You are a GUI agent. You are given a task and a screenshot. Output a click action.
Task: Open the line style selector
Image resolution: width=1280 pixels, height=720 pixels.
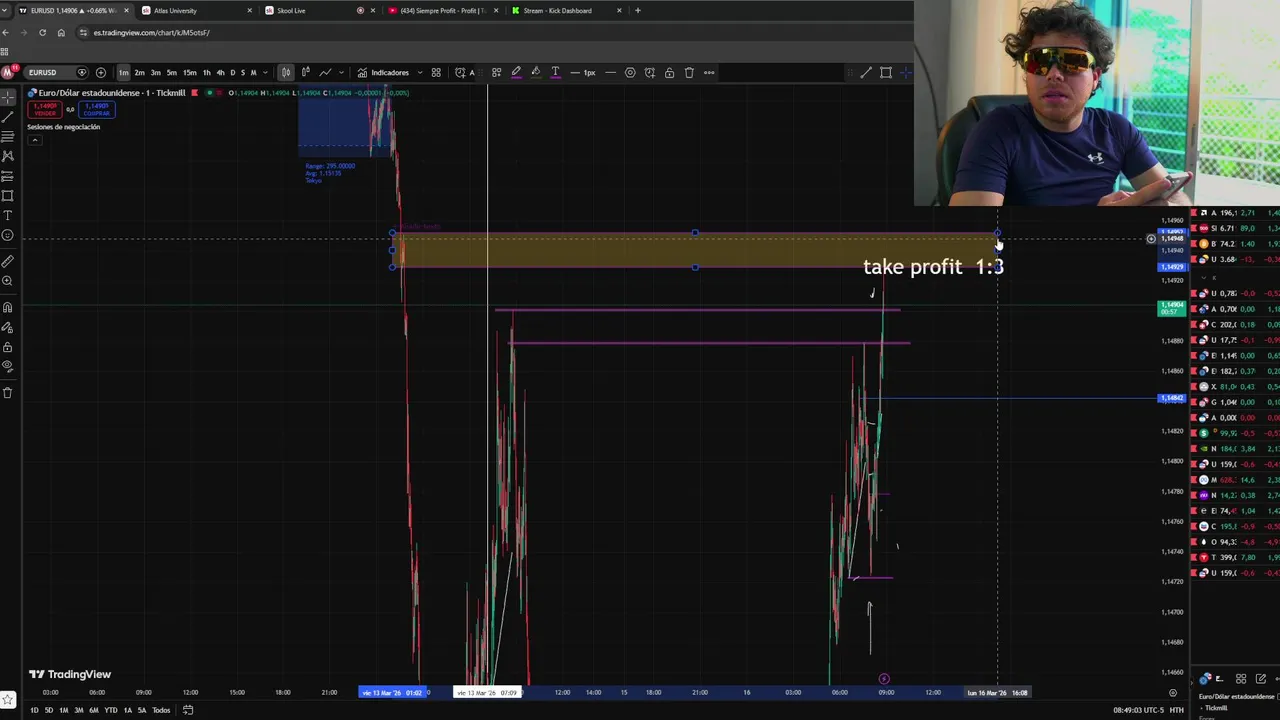(610, 72)
